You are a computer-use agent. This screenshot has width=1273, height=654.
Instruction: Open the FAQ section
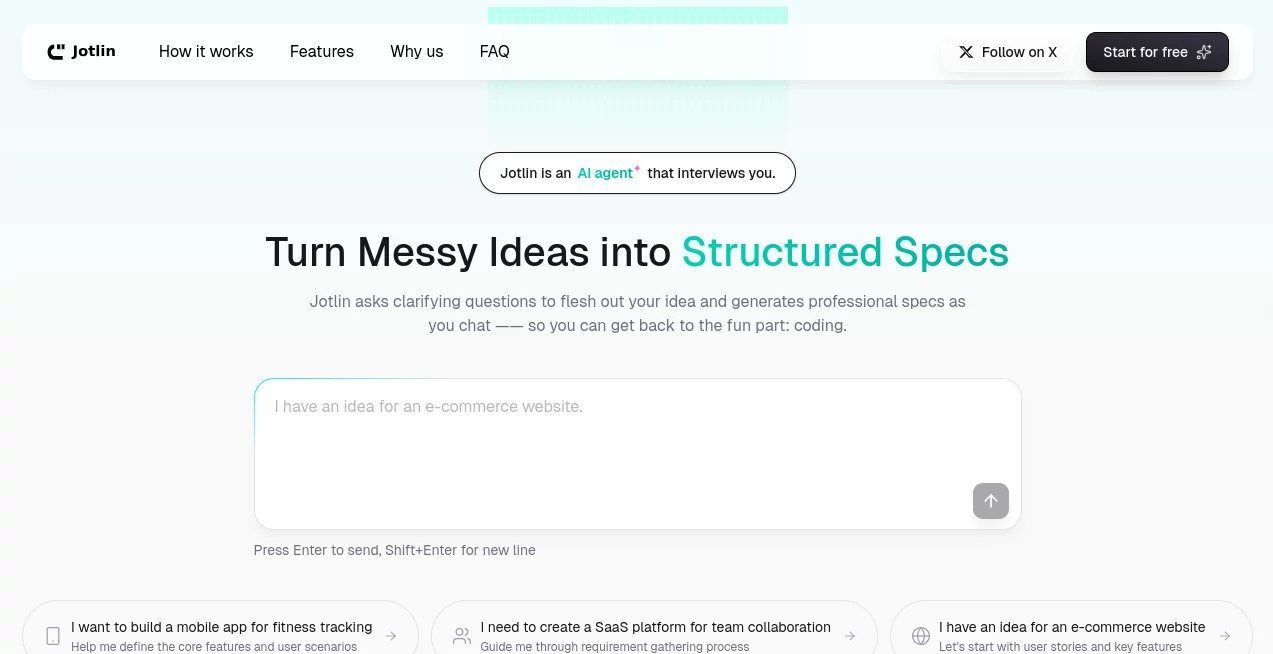[494, 51]
